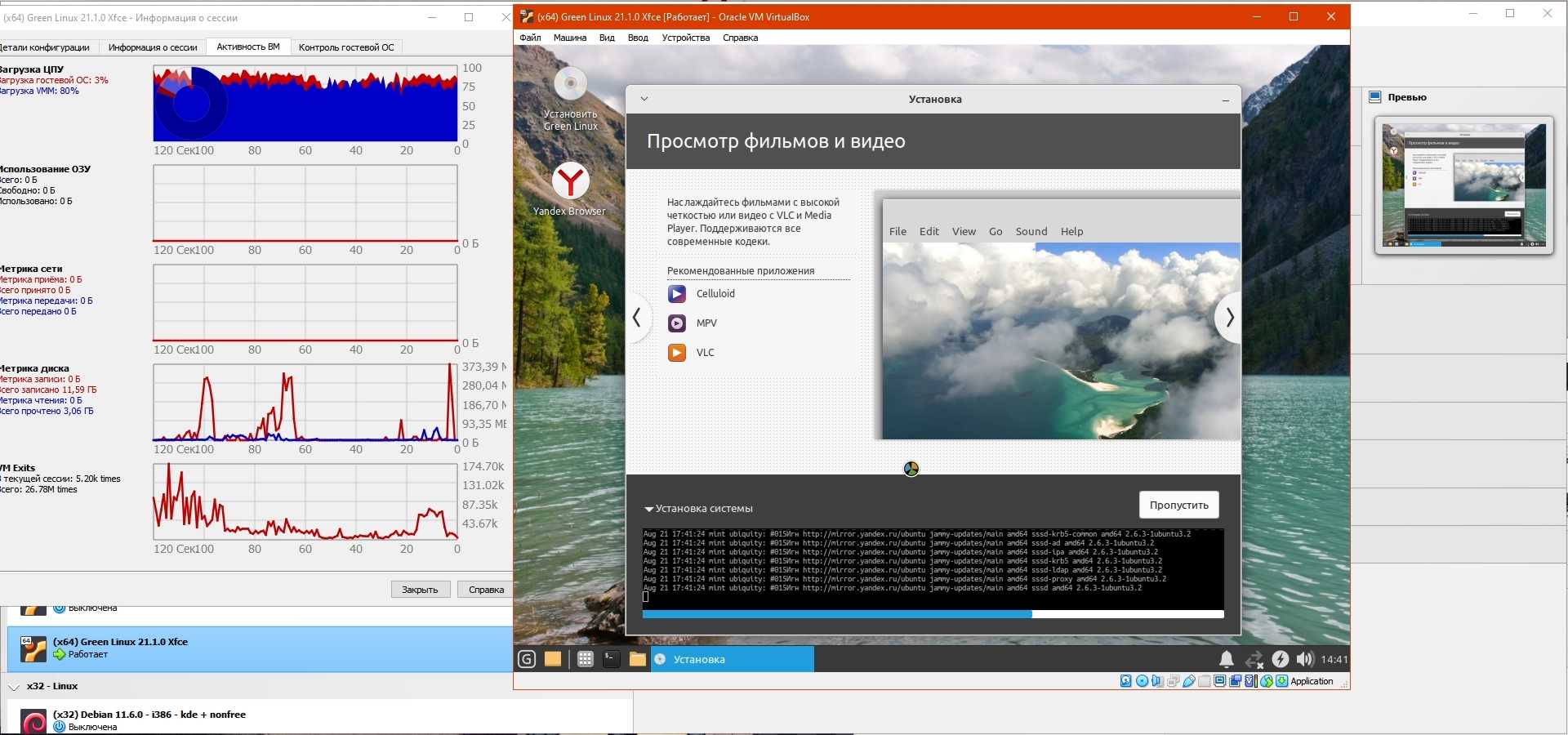Click the Установка taskbar window button
This screenshot has width=1568, height=735.
pyautogui.click(x=733, y=659)
